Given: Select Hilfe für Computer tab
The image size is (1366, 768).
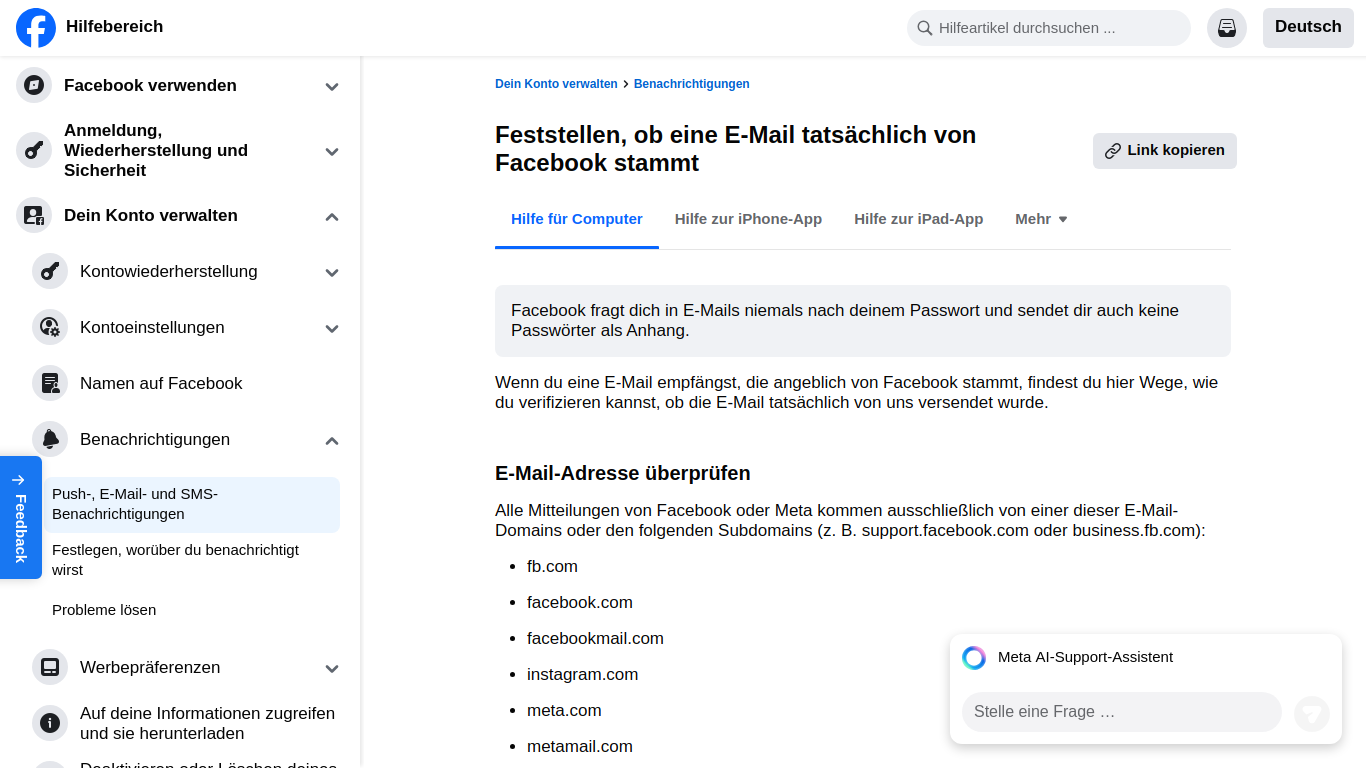Looking at the screenshot, I should (577, 219).
